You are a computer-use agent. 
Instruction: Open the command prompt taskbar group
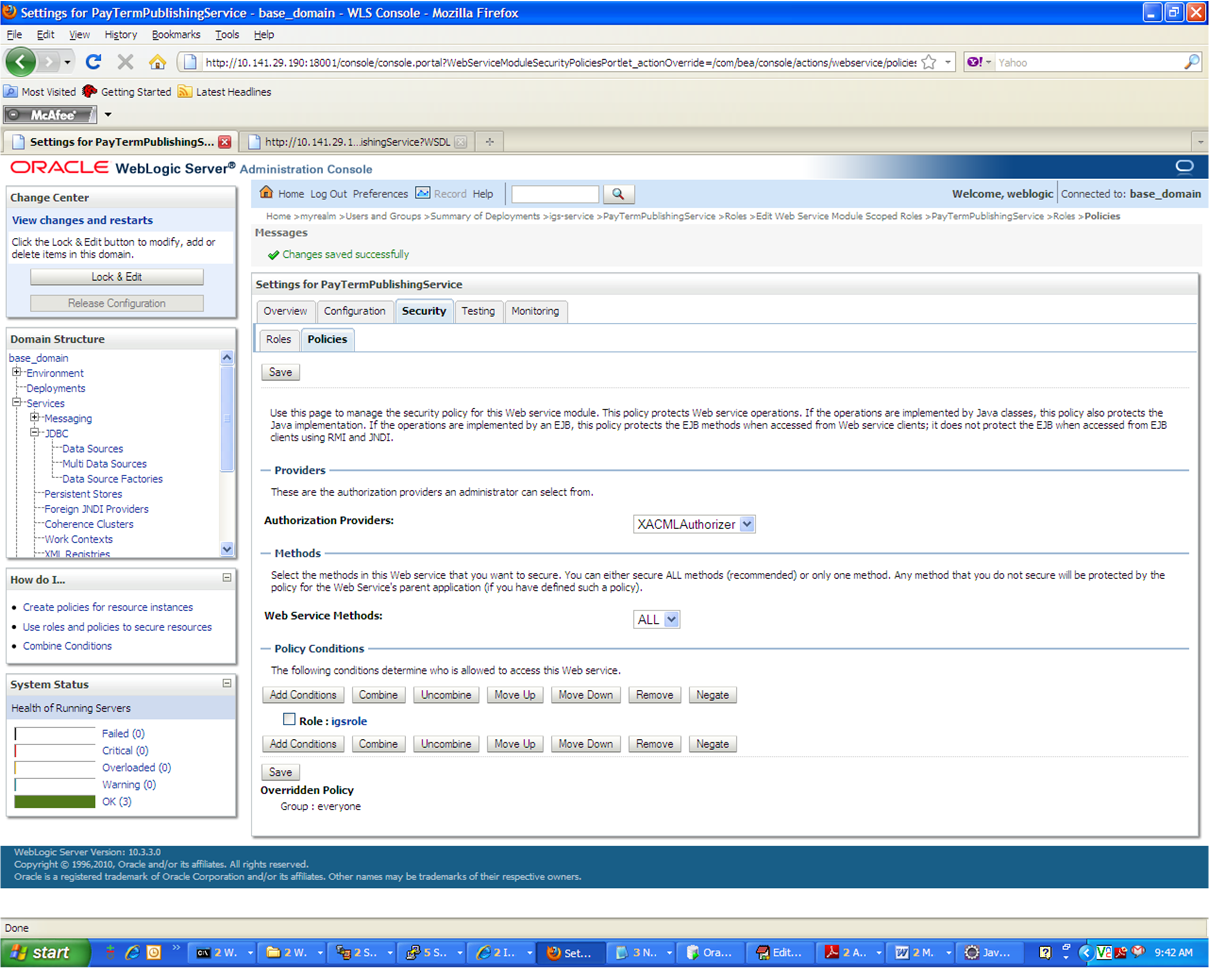click(x=221, y=953)
